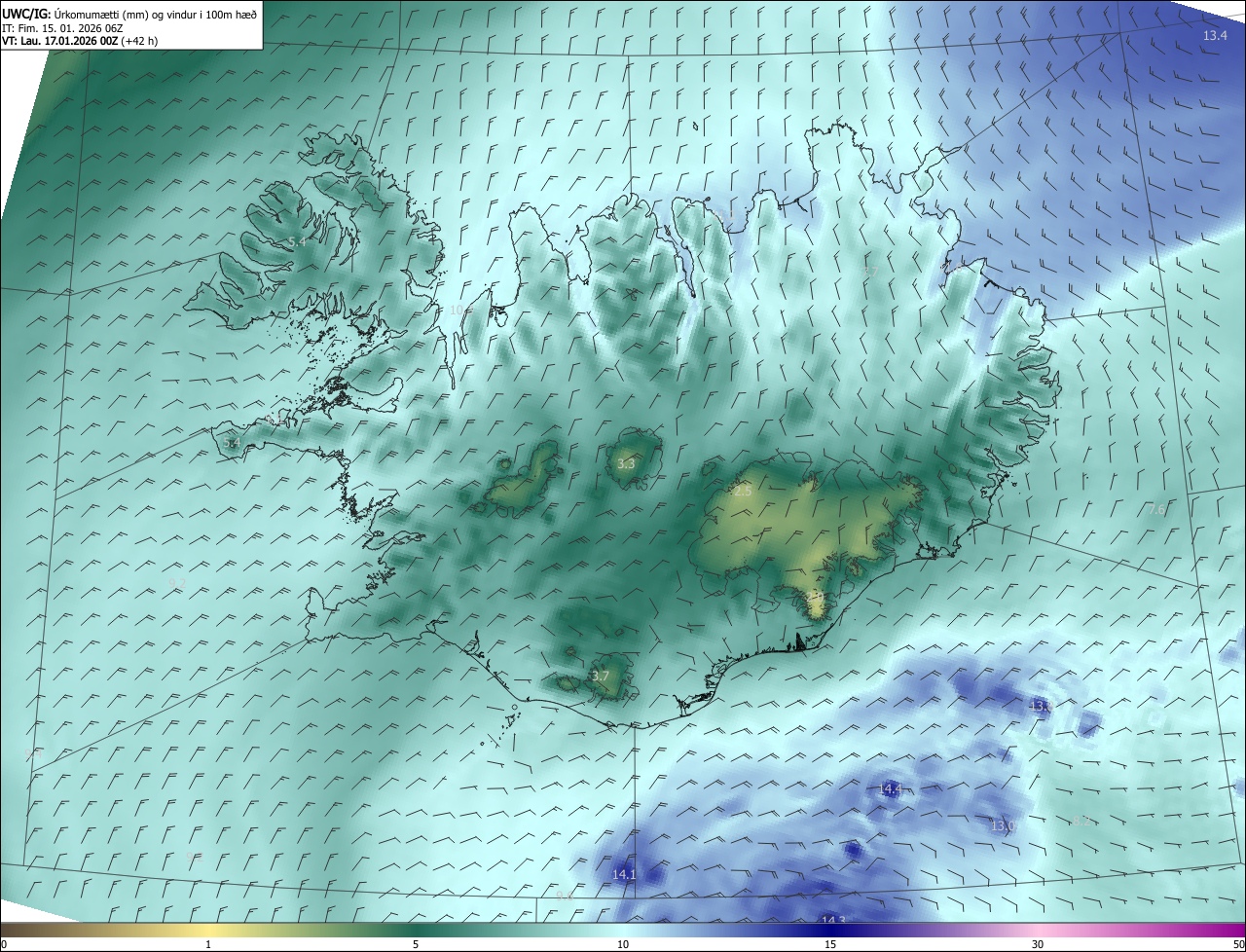Click the colorbar tick label 0

(x=4, y=944)
